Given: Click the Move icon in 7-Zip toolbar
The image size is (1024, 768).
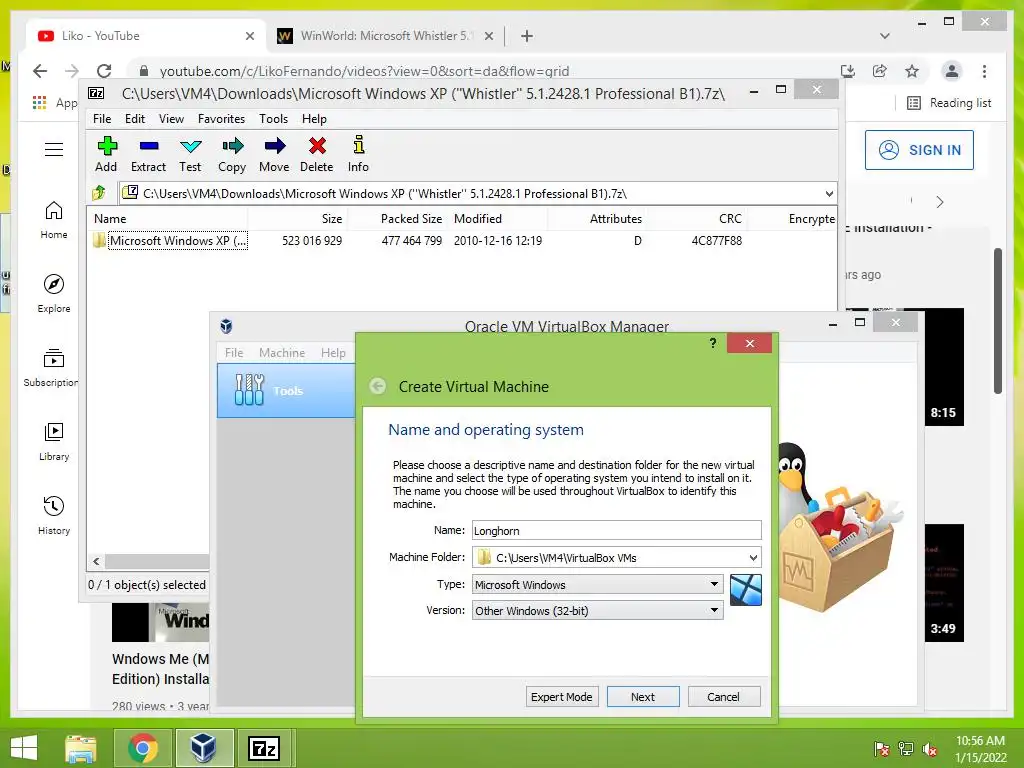Looking at the screenshot, I should 274,154.
